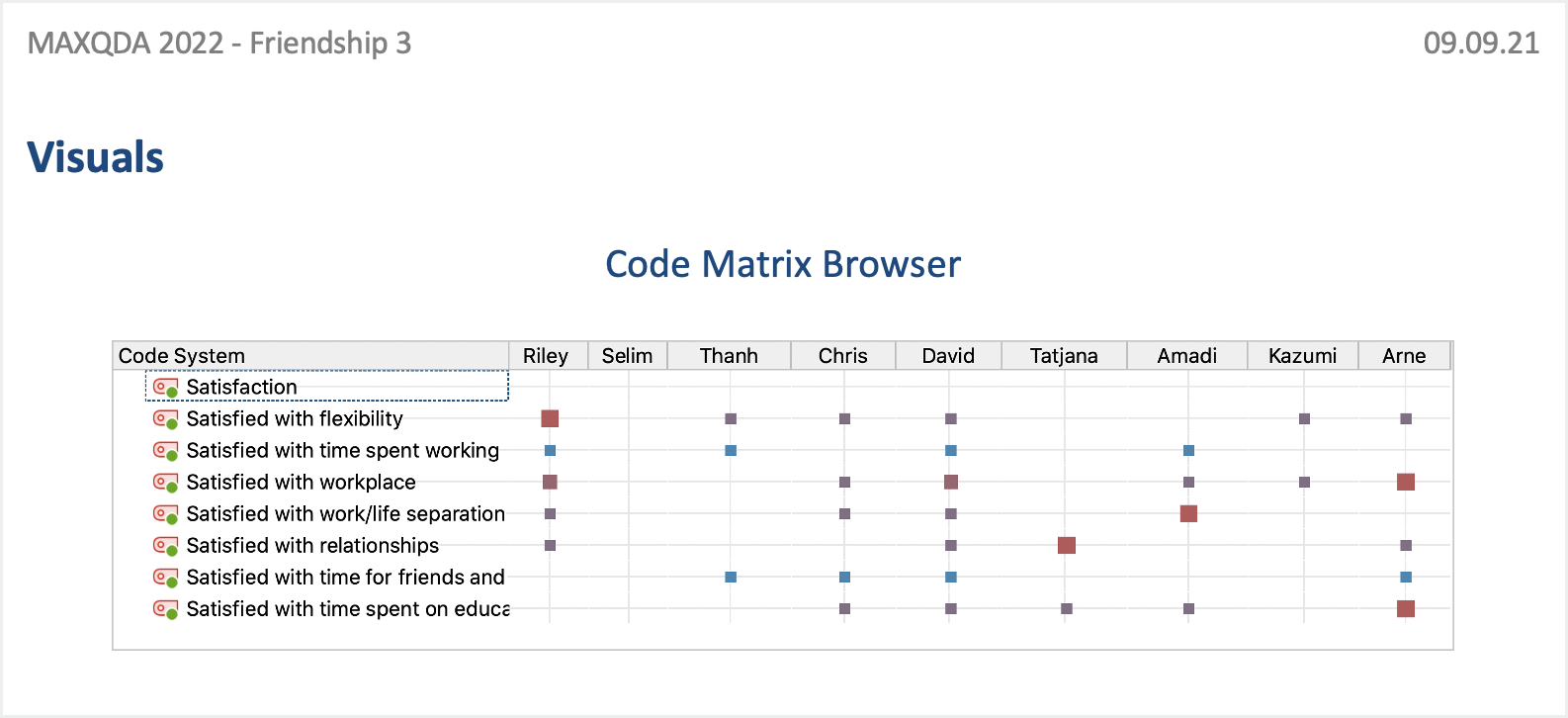
Task: Click Thanh's blue square for time for friends
Action: (x=731, y=577)
